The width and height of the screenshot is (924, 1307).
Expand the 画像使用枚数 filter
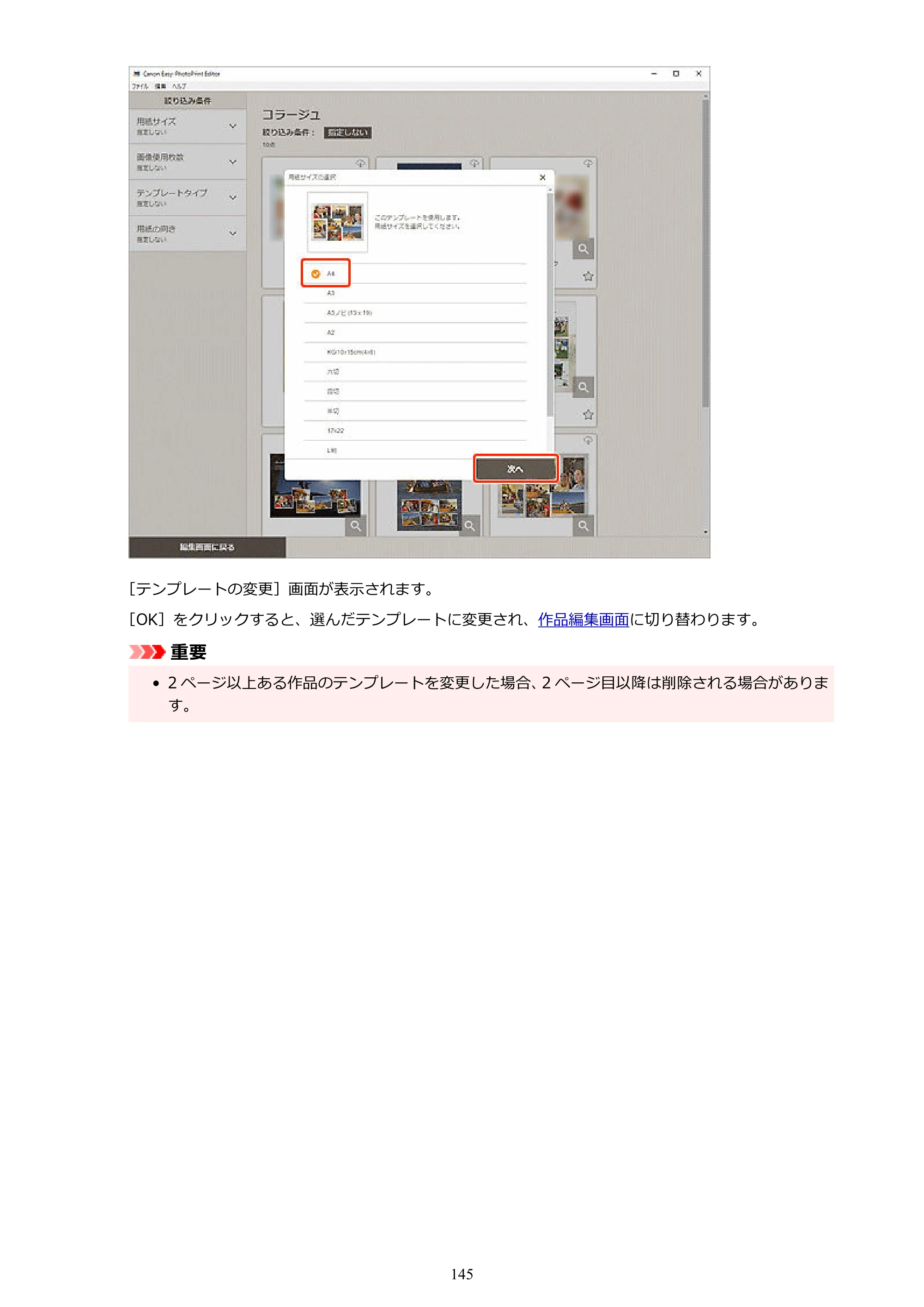[x=187, y=162]
